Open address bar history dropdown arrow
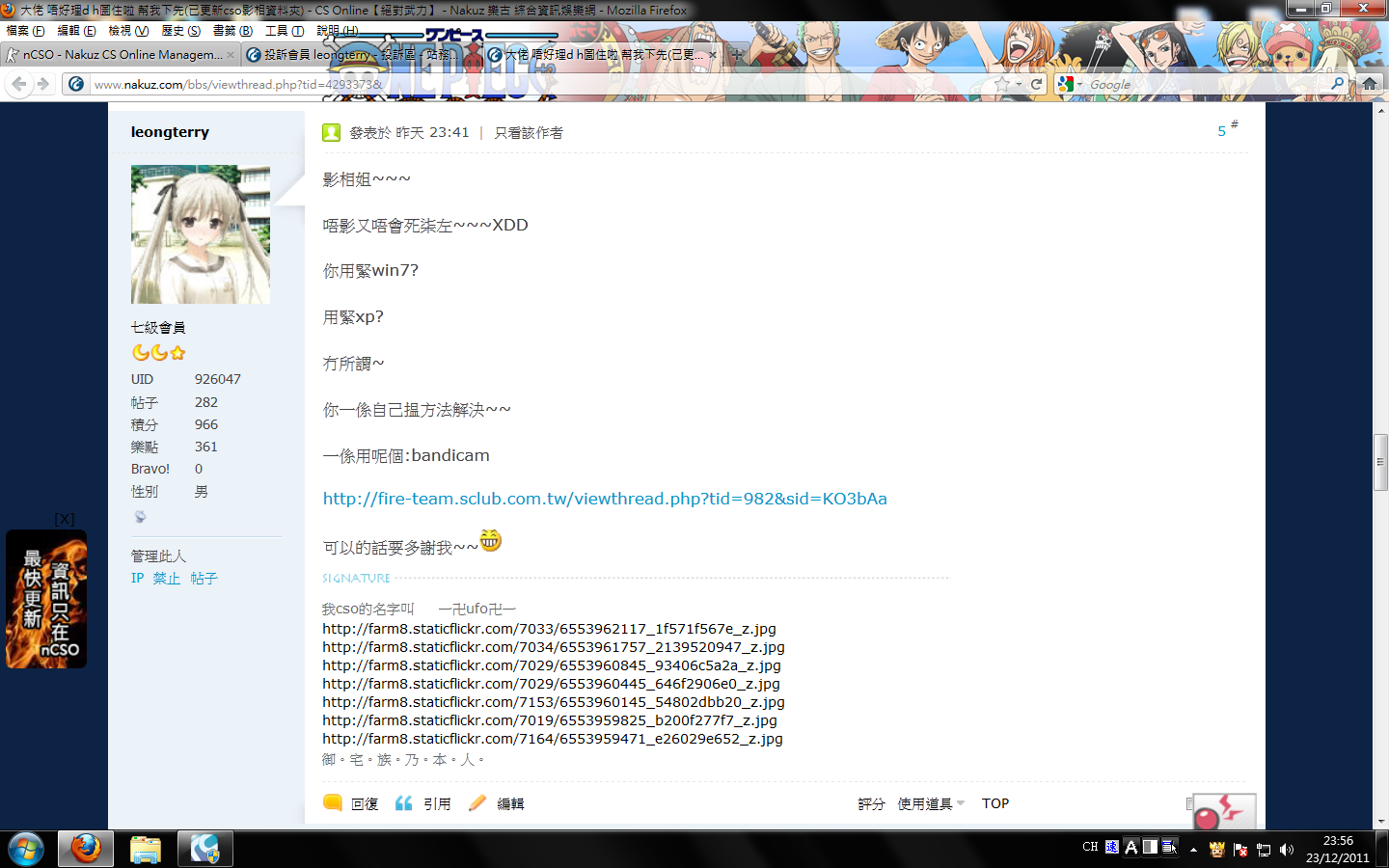1389x868 pixels. coord(1019,85)
